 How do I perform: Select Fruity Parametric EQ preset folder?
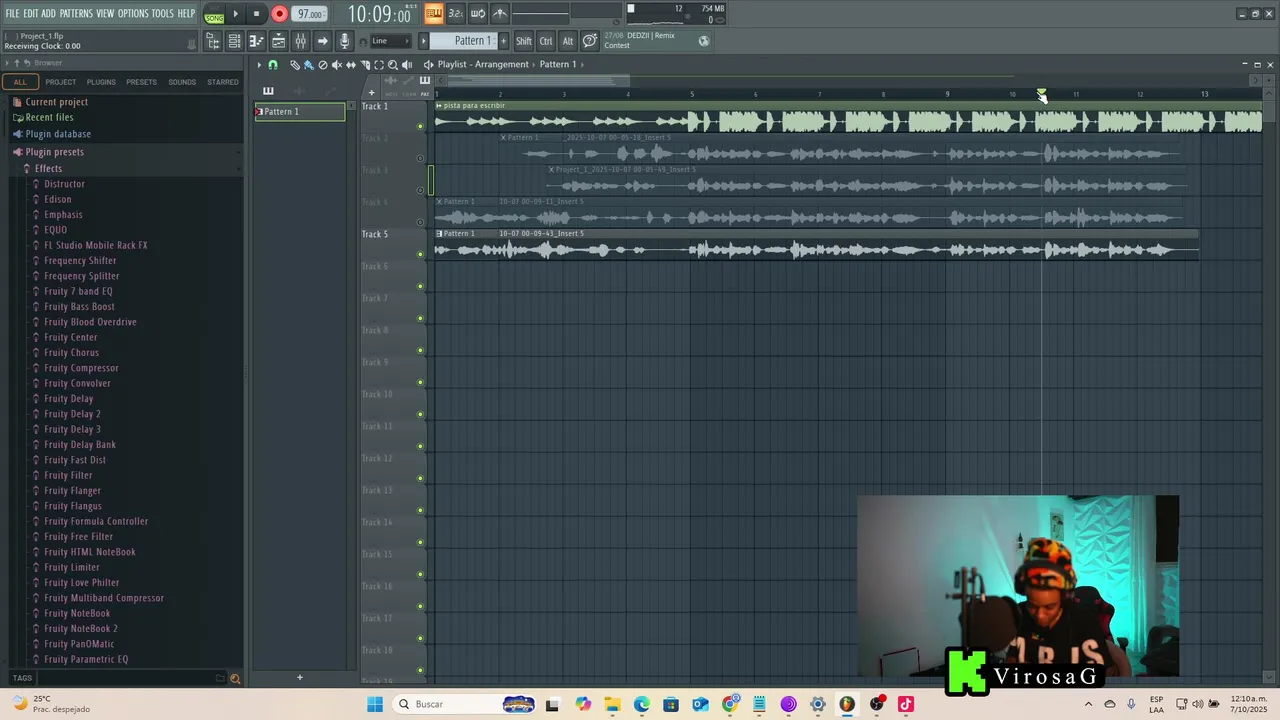86,660
